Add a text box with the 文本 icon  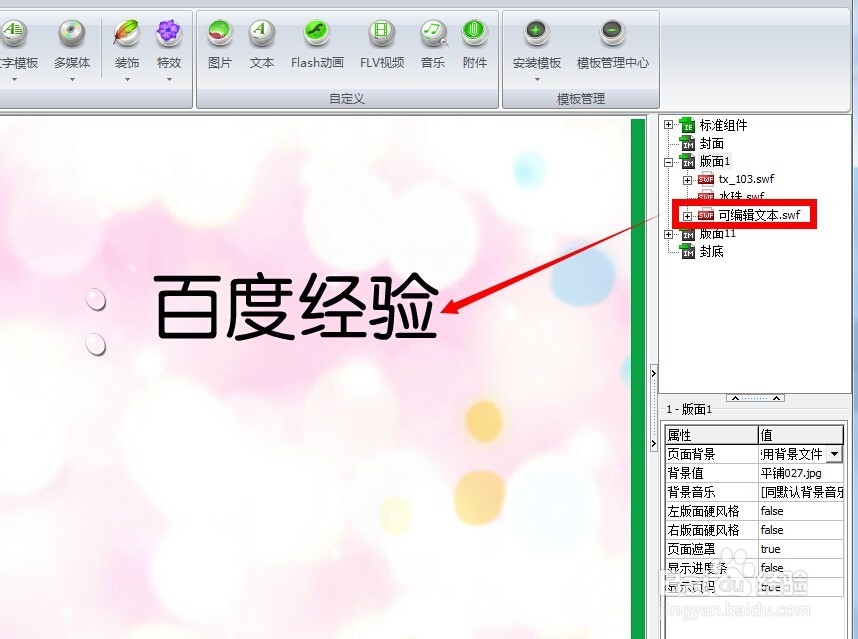pos(262,33)
